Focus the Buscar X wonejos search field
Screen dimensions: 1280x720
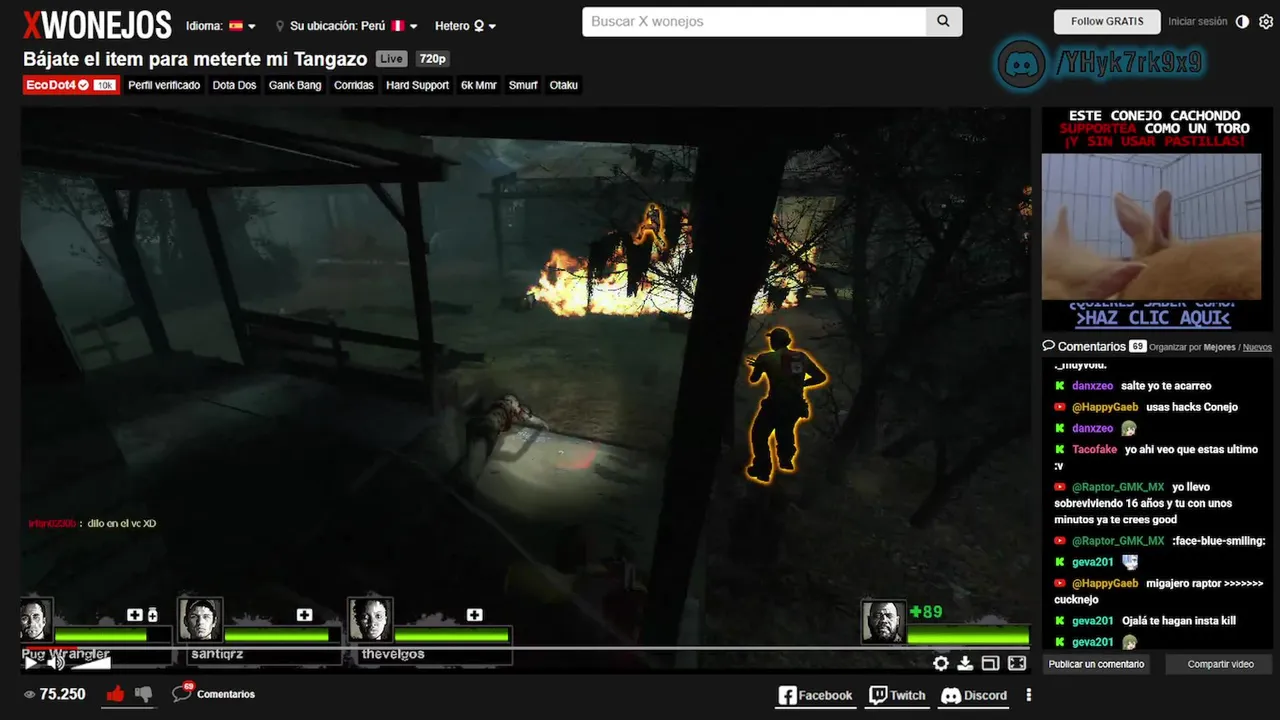[754, 22]
